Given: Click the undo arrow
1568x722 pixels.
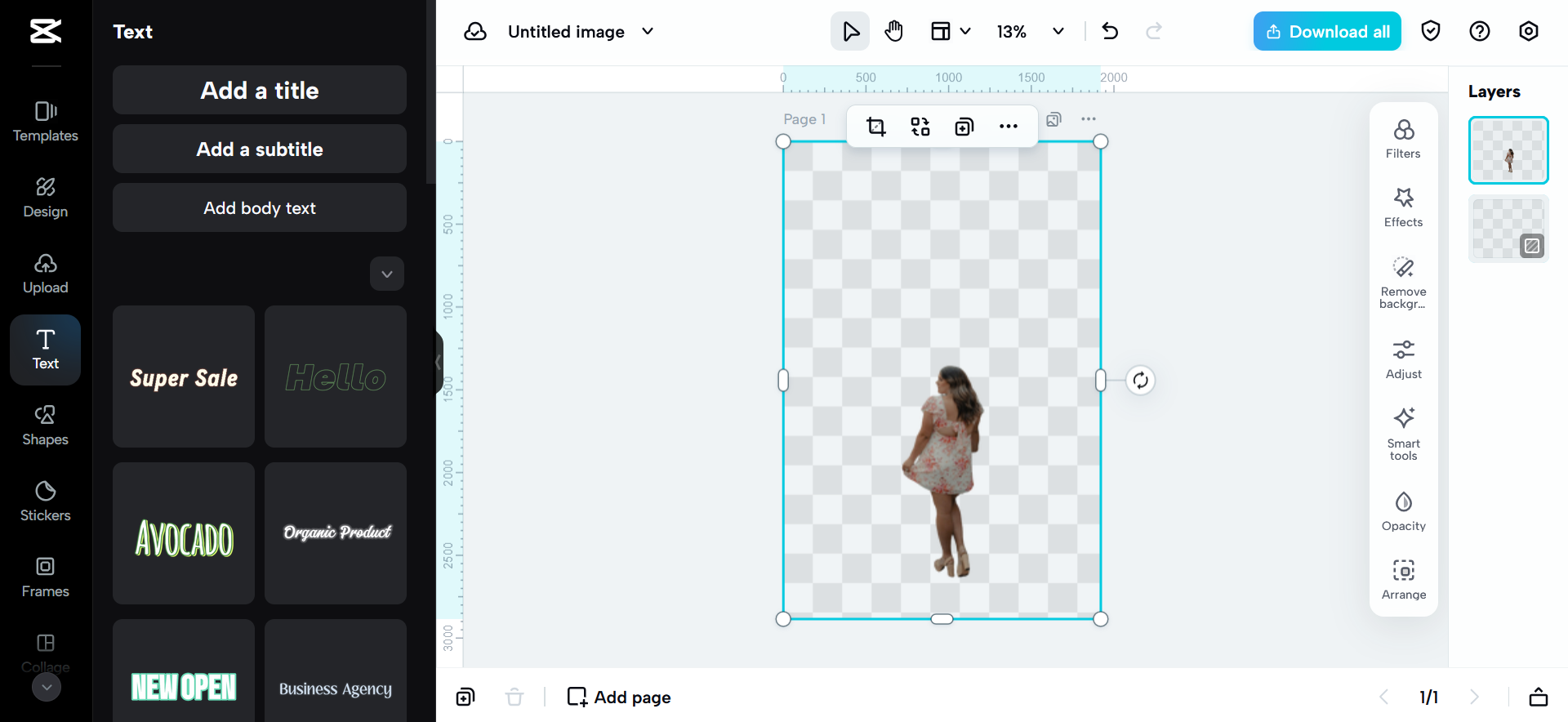Looking at the screenshot, I should (1110, 32).
